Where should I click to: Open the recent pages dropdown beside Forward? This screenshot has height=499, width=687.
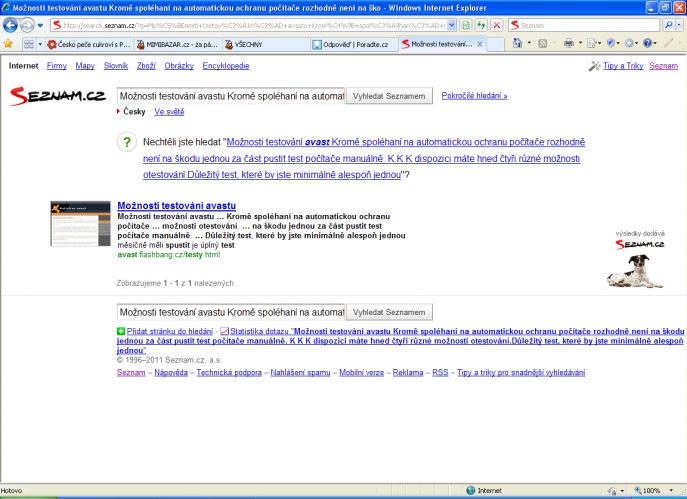[x=40, y=25]
